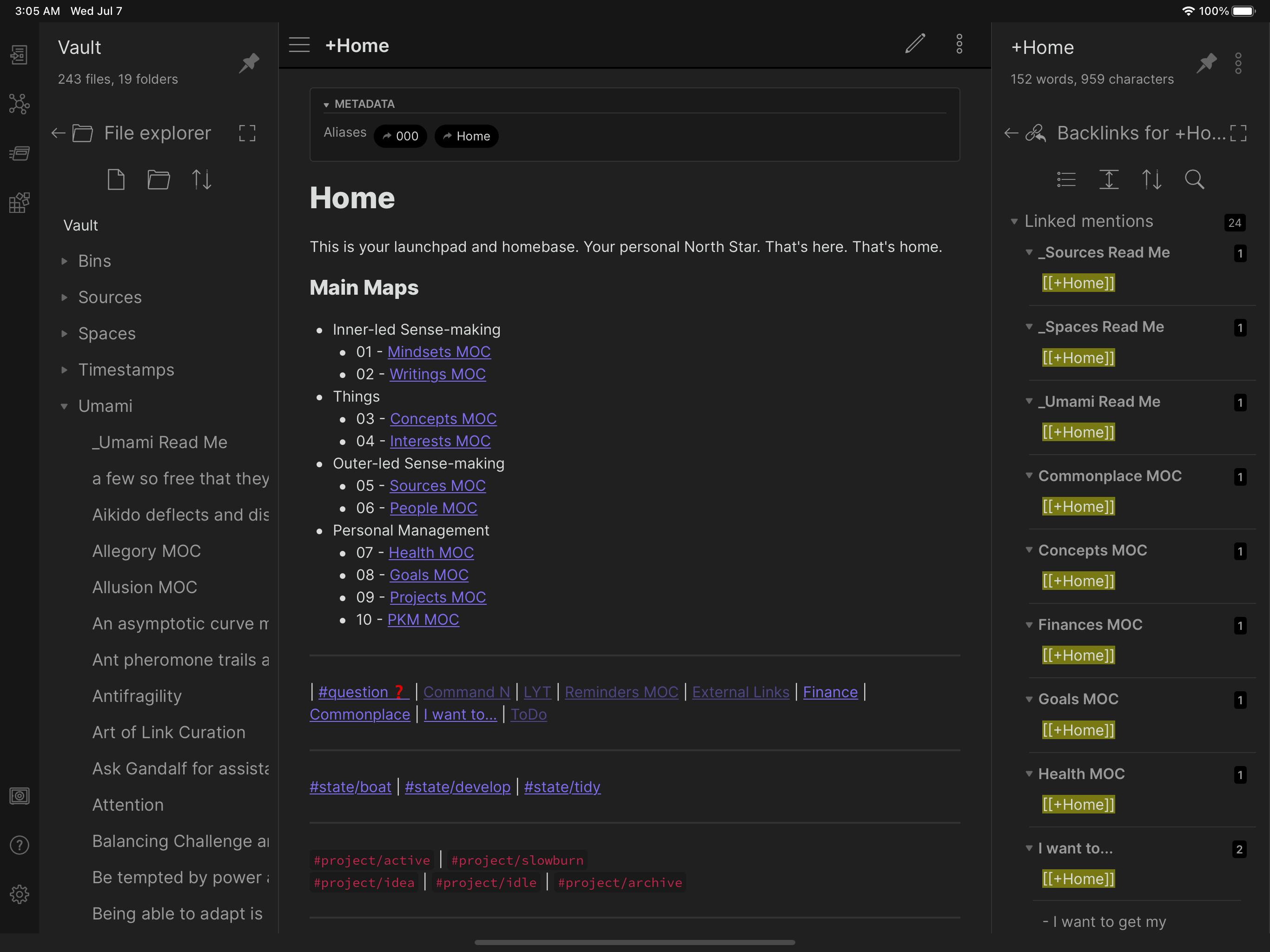Click the Backlinks link icon in right panel
Image resolution: width=1270 pixels, height=952 pixels.
(x=1036, y=133)
